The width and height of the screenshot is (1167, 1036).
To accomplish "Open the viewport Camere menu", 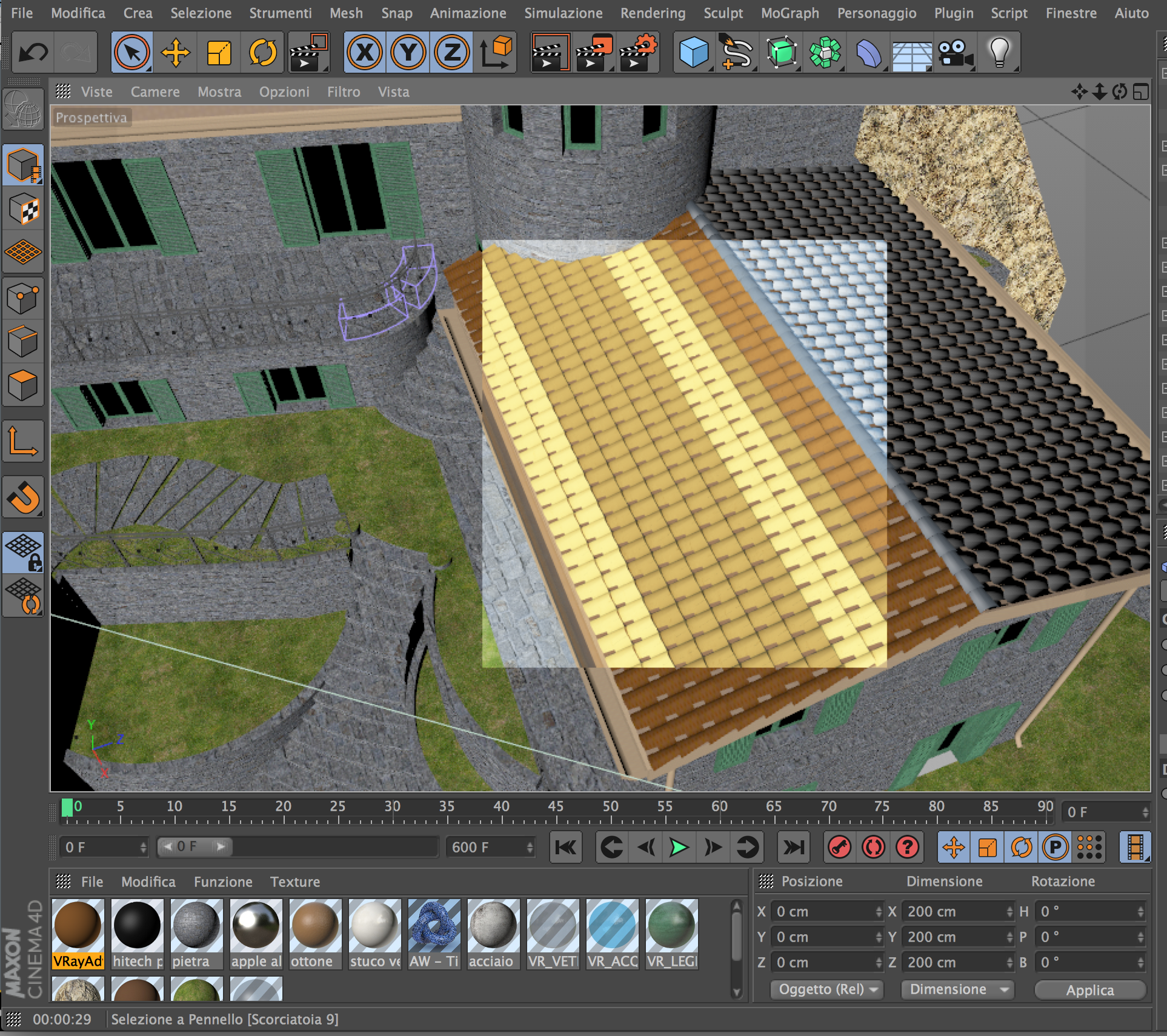I will [155, 92].
